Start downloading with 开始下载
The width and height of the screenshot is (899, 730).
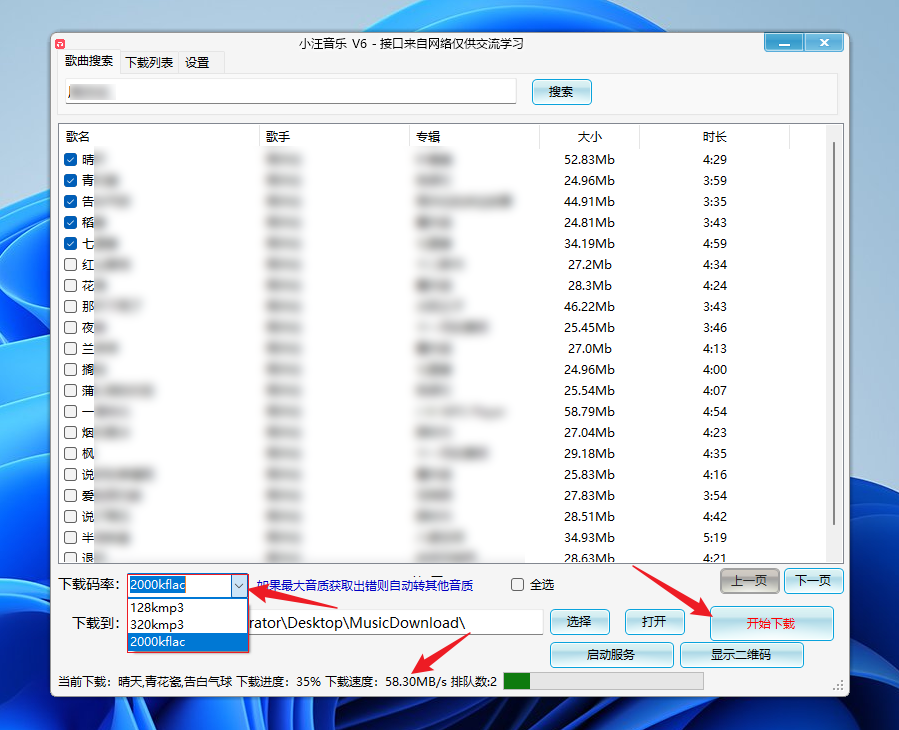click(x=771, y=623)
